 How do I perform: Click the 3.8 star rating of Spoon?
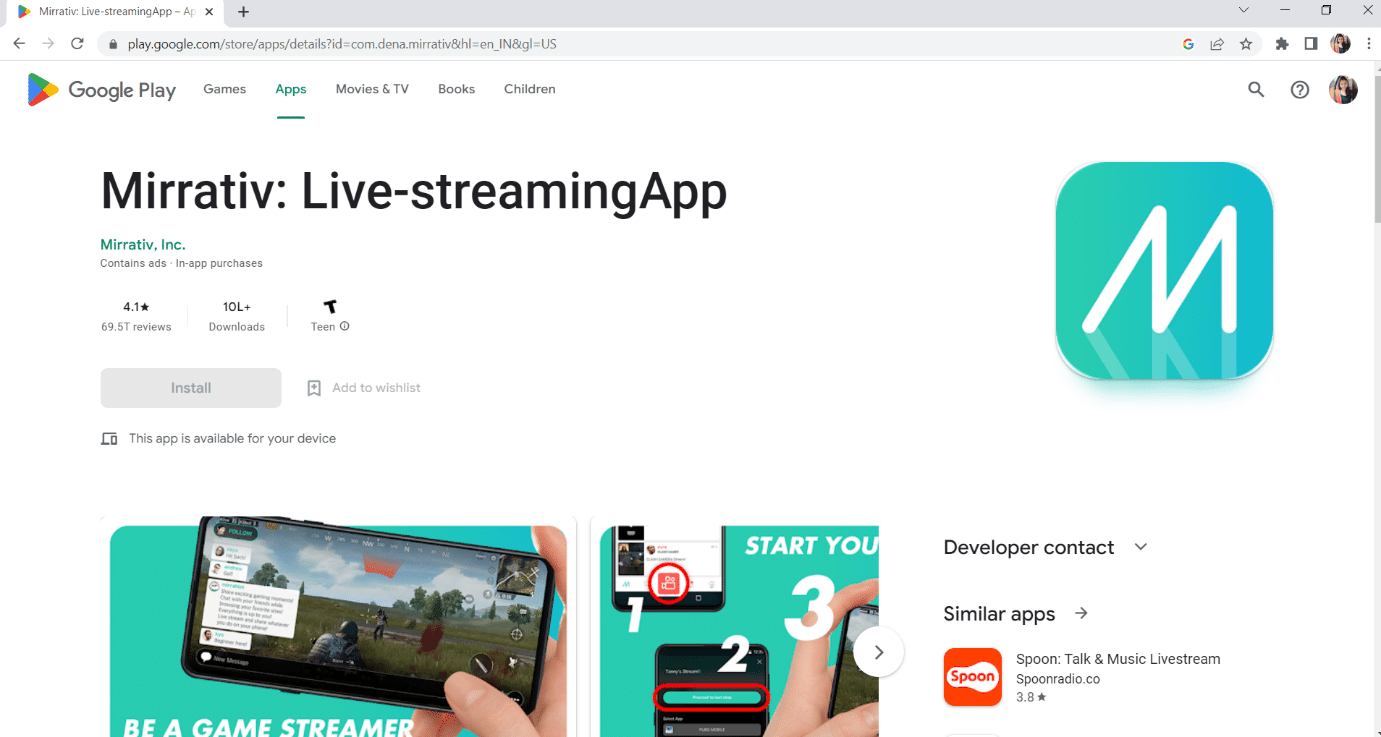(1031, 697)
